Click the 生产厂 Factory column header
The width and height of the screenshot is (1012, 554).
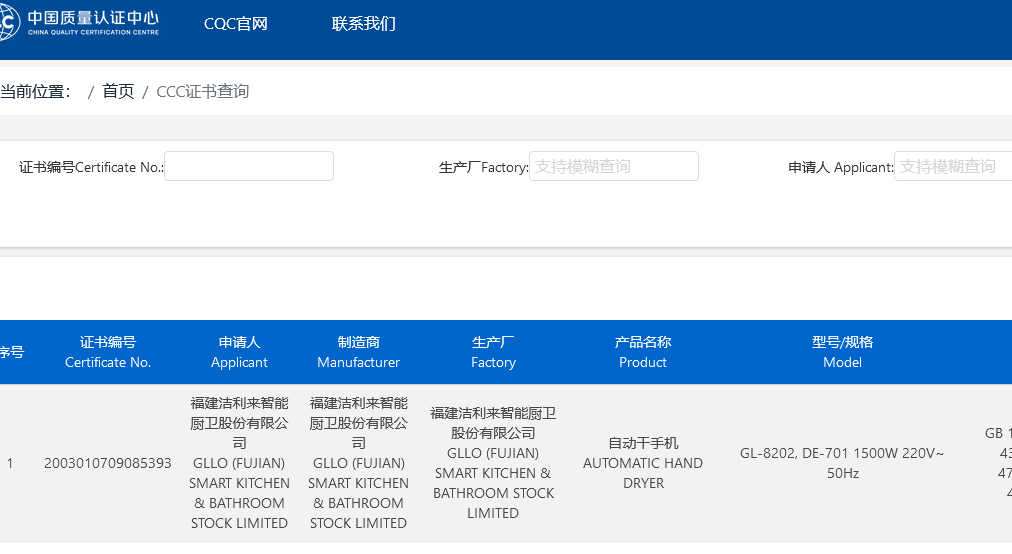point(493,352)
